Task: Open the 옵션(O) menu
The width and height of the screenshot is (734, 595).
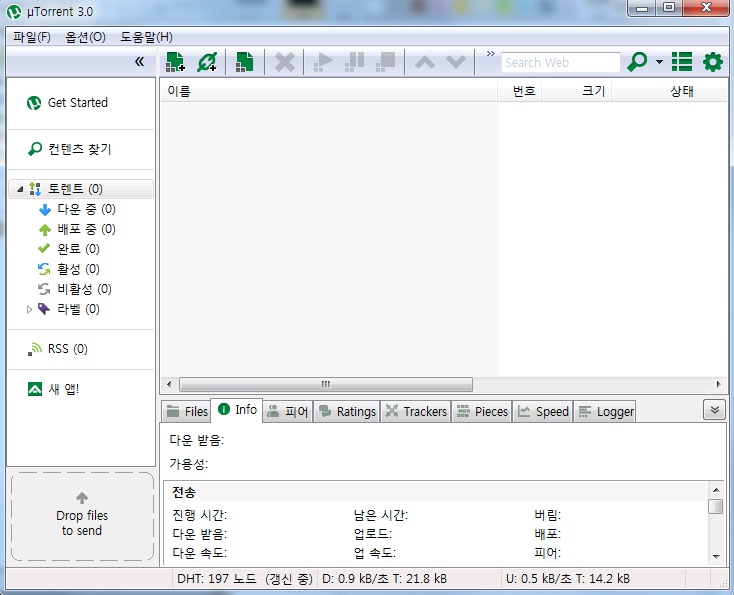Action: (x=85, y=37)
